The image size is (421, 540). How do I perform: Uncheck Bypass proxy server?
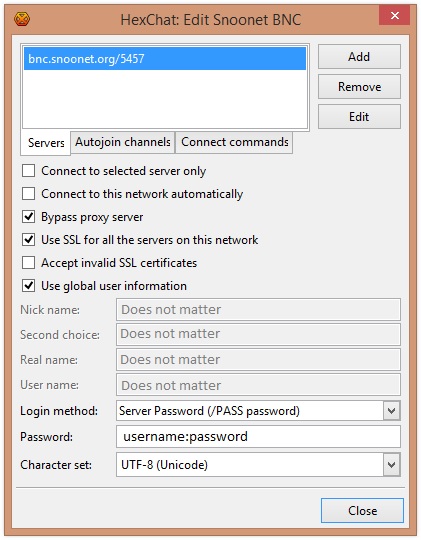pos(28,217)
